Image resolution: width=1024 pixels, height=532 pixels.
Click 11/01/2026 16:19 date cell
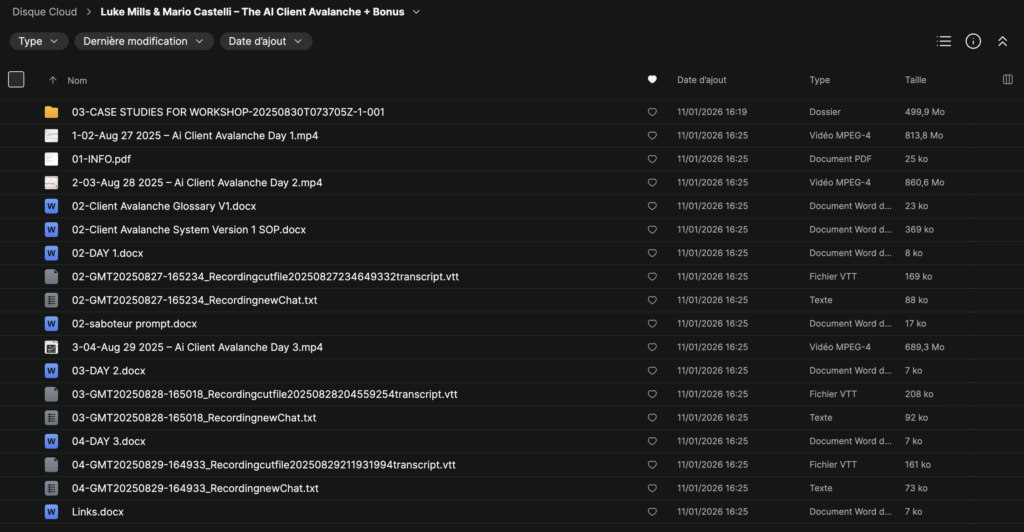coord(712,112)
